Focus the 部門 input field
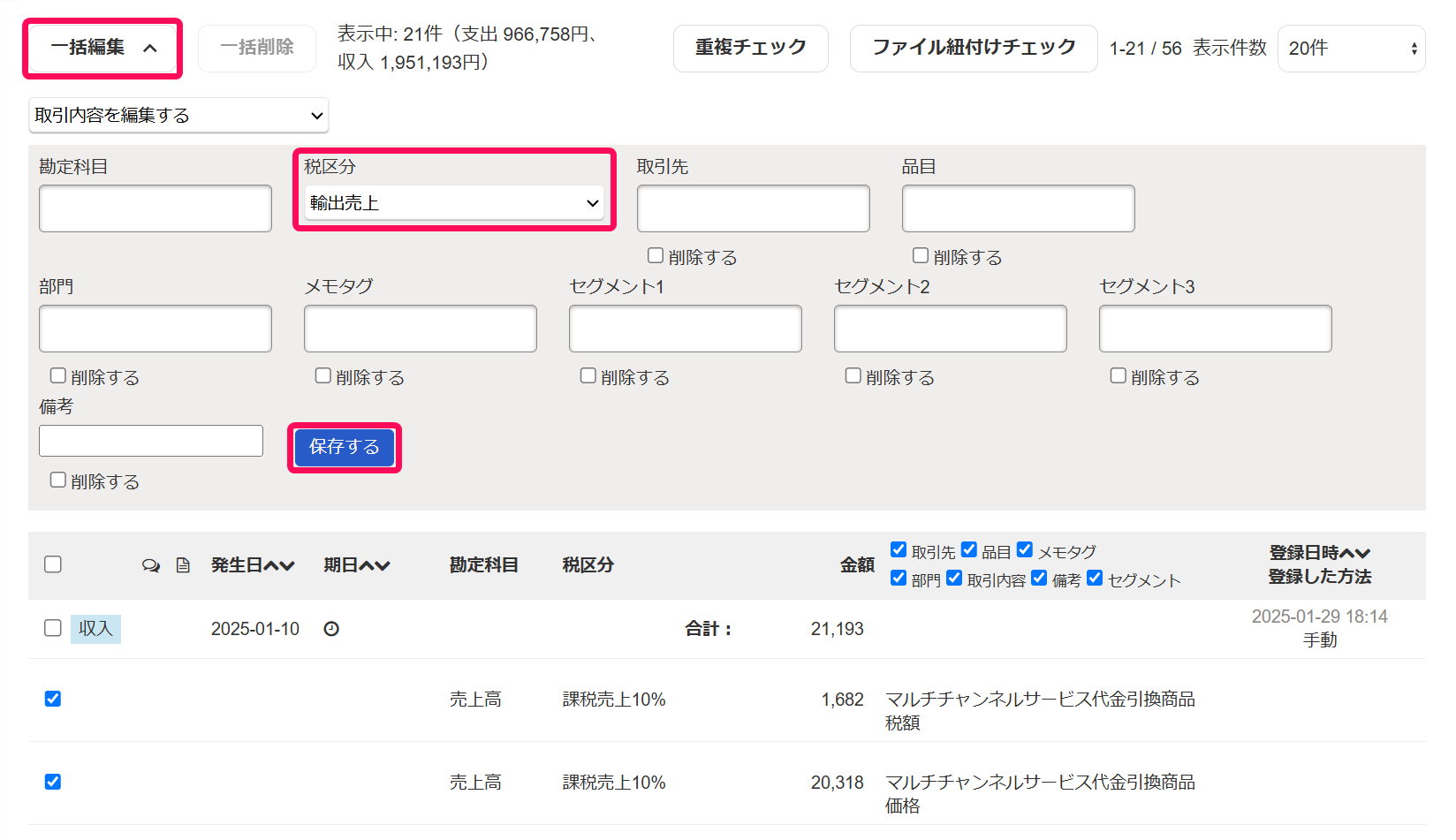1456x840 pixels. click(155, 329)
